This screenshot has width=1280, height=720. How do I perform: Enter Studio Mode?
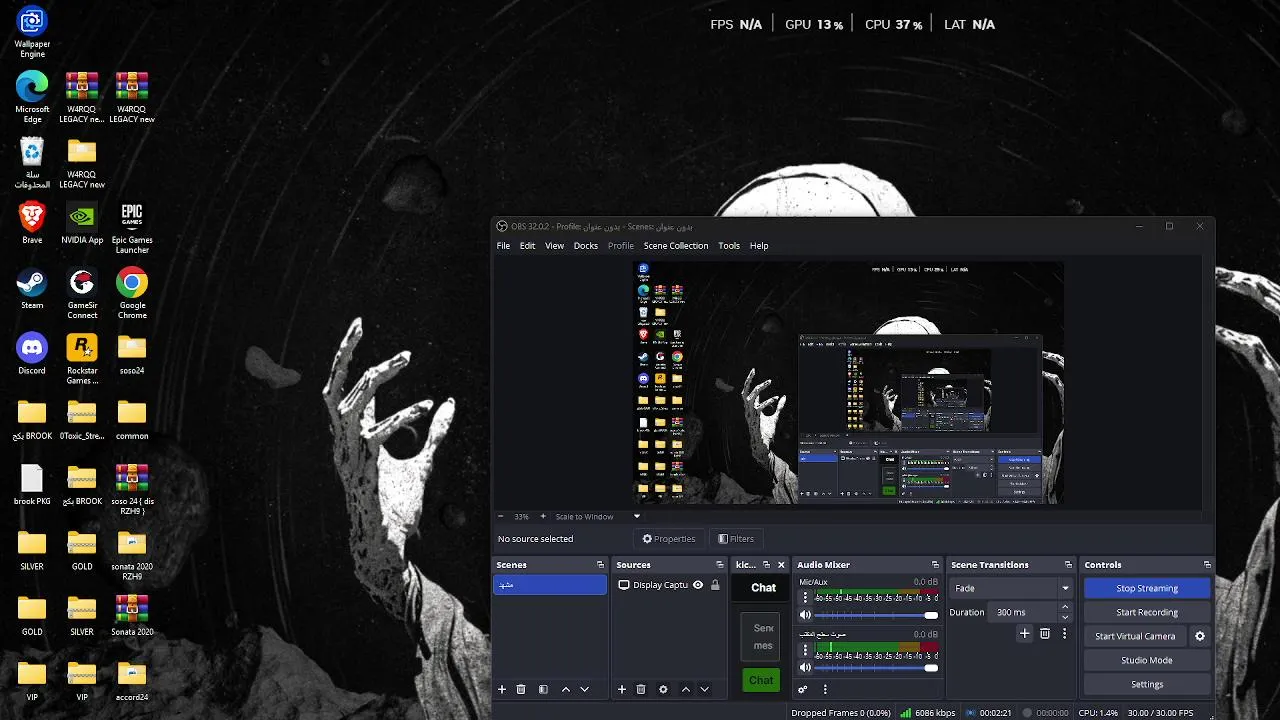tap(1147, 660)
